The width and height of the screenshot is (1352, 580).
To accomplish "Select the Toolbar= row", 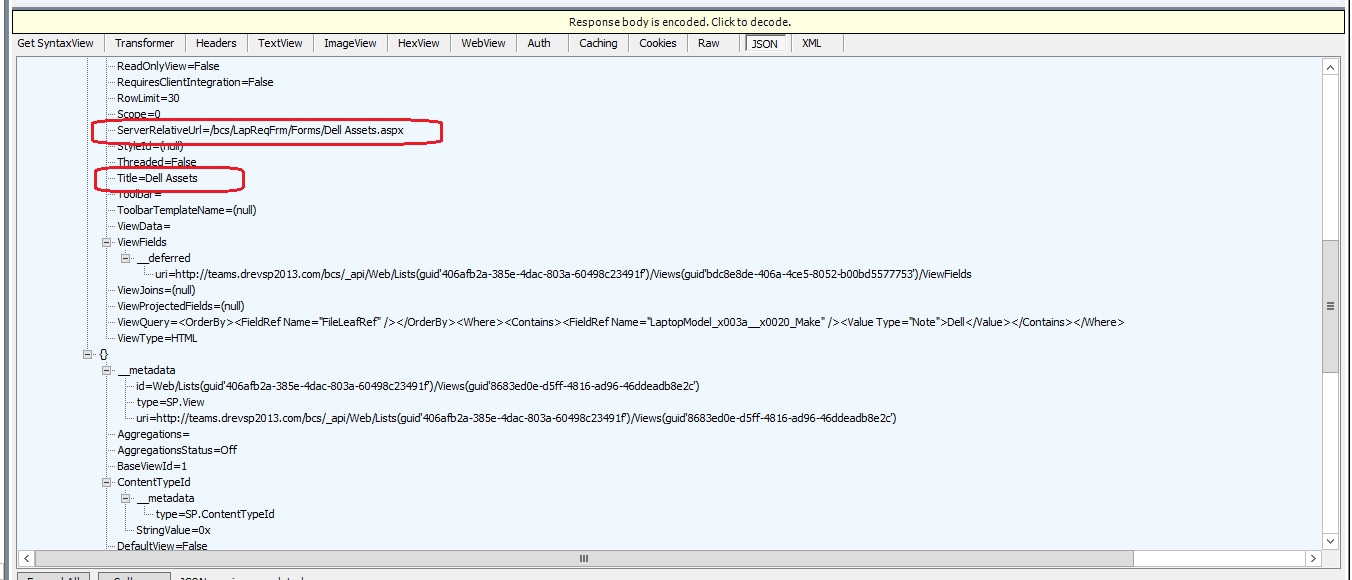I will click(x=139, y=194).
